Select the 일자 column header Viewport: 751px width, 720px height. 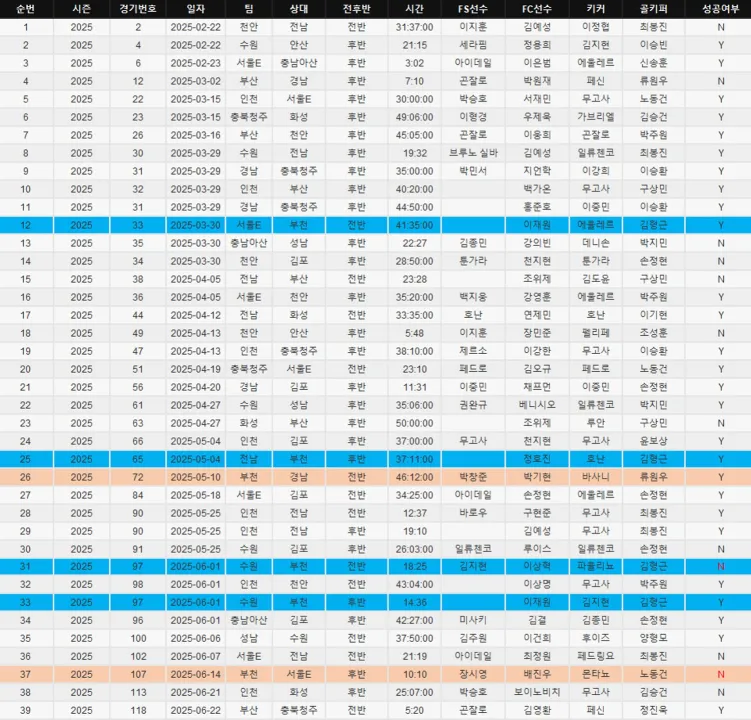click(196, 9)
